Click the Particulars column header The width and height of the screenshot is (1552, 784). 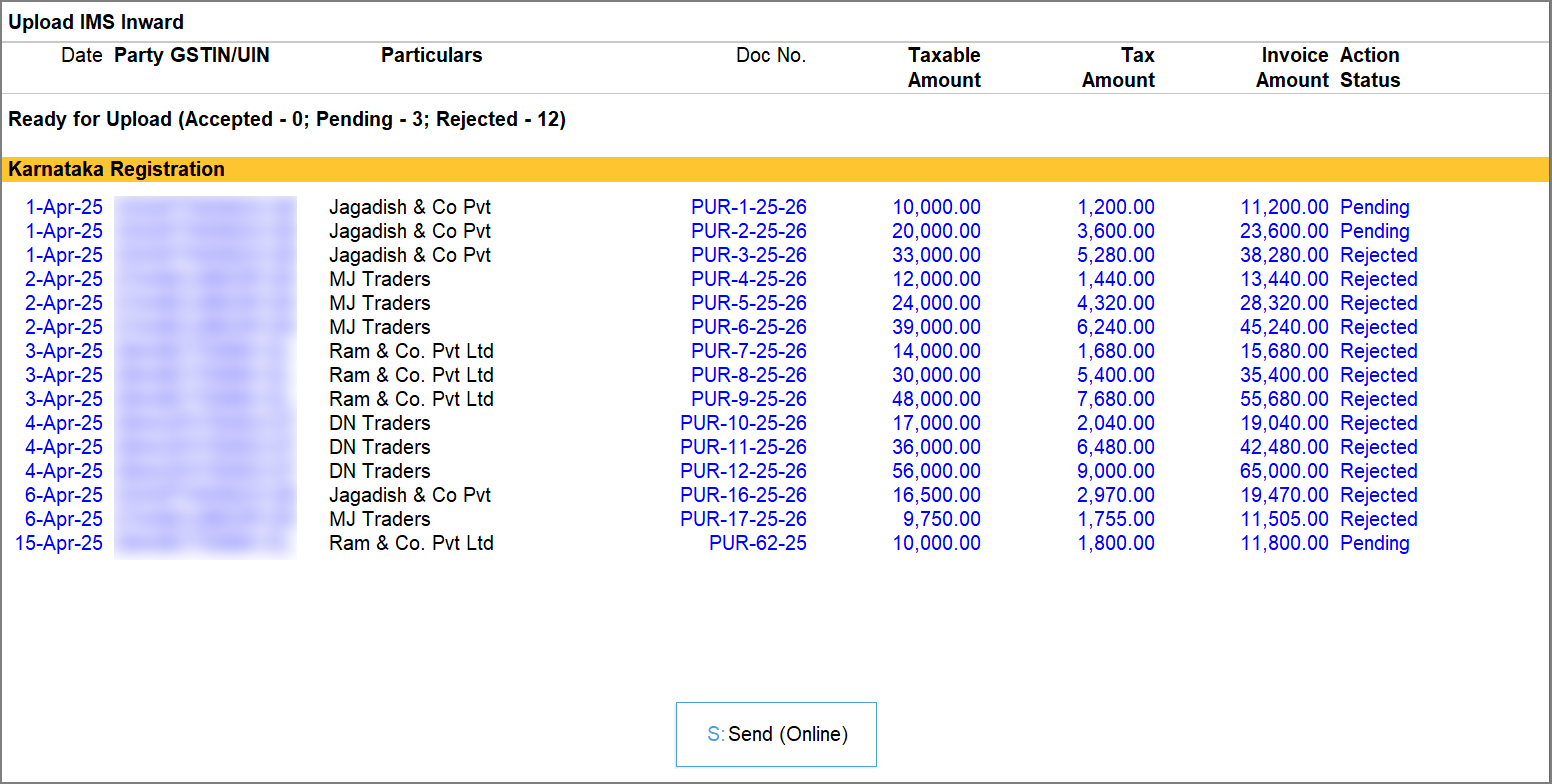(x=431, y=55)
